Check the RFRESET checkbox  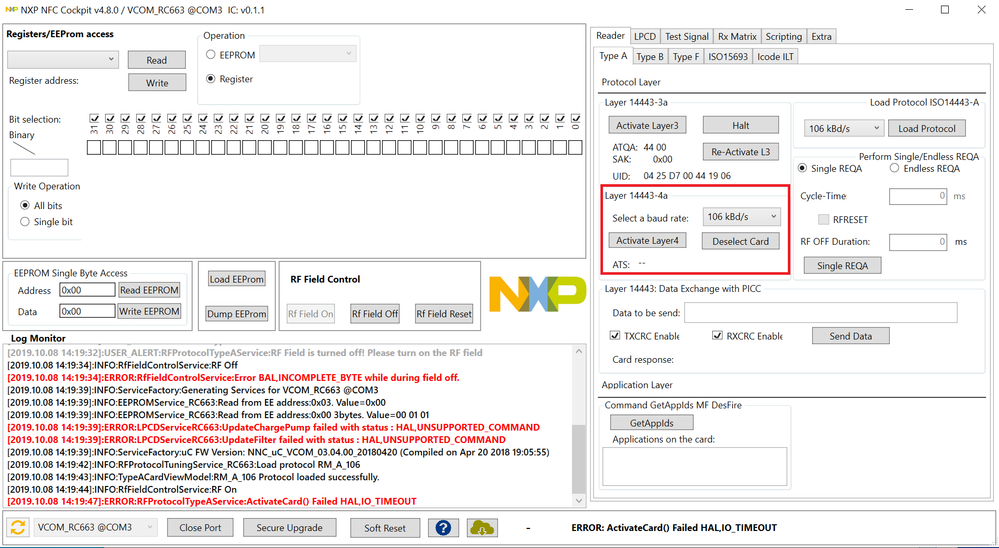tap(823, 219)
